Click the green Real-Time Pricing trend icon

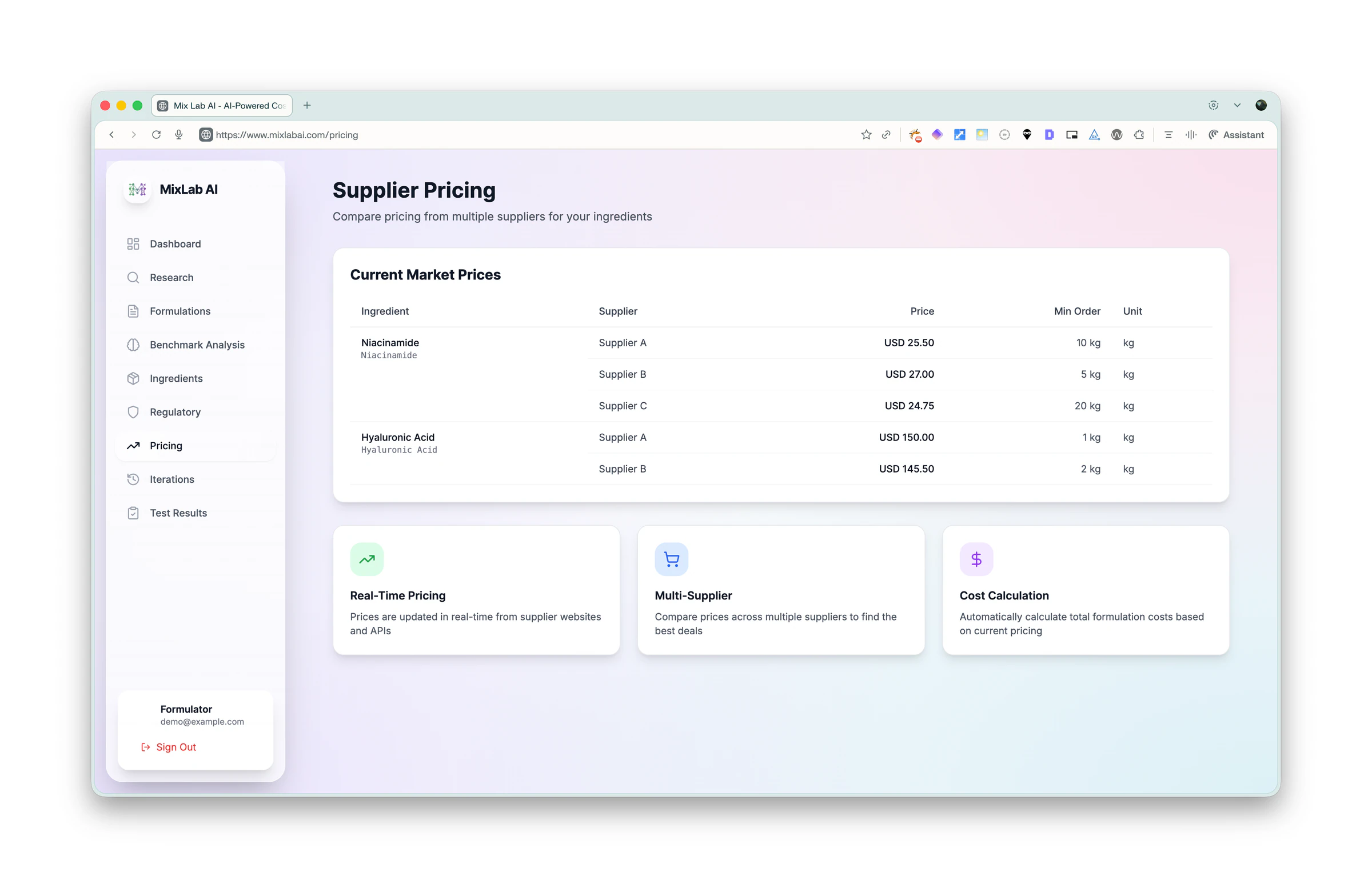[x=366, y=559]
